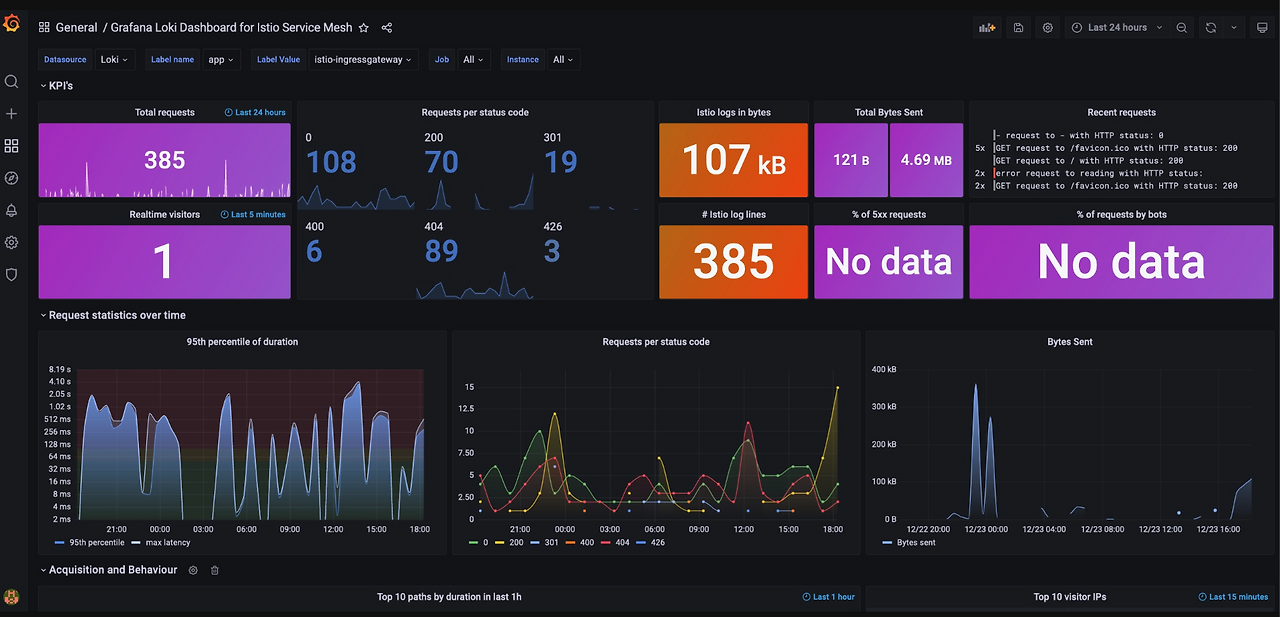Open the search icon in sidebar
This screenshot has width=1280, height=617.
pos(12,82)
